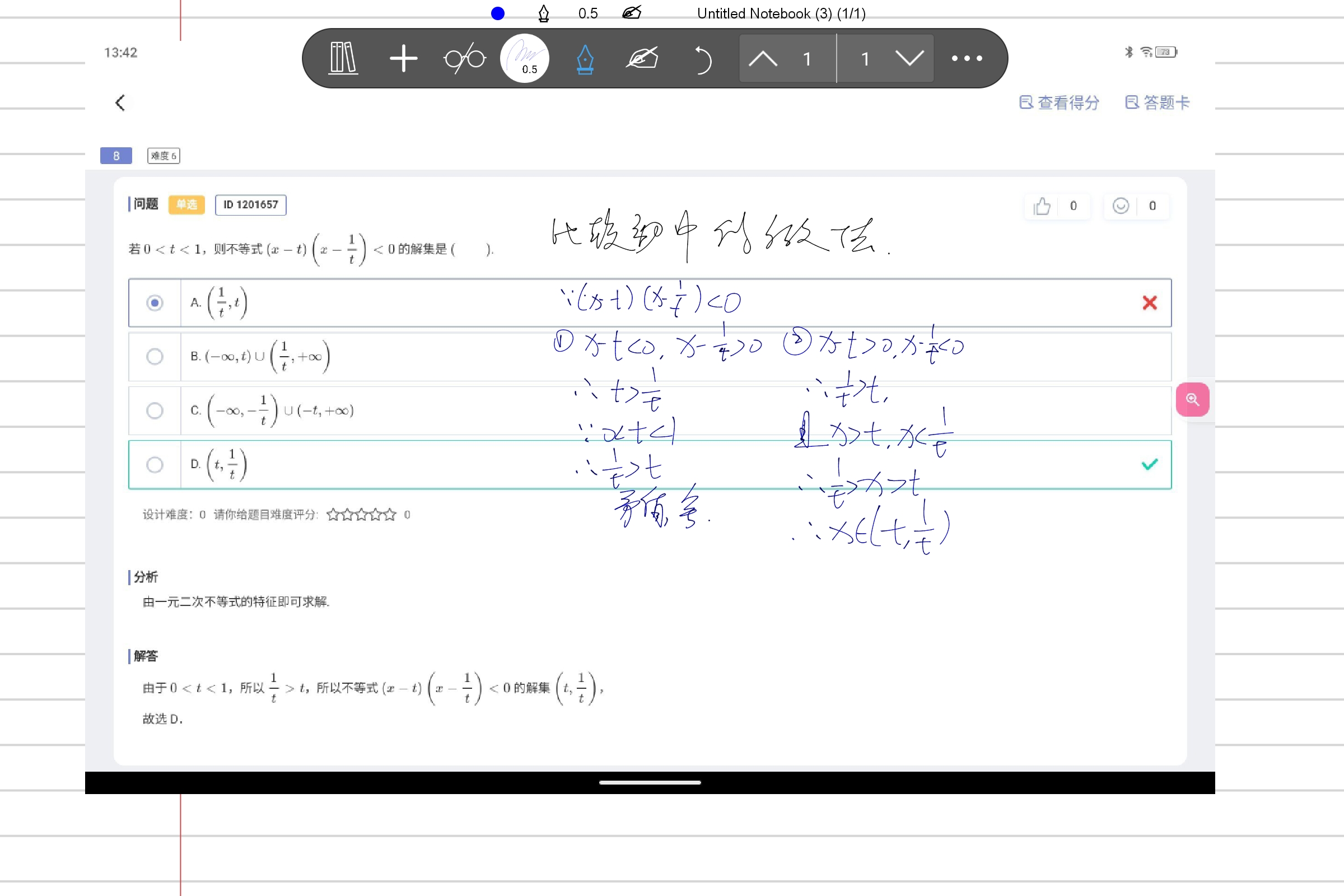Screen dimensions: 1344x896
Task: Rate difficulty with the last star
Action: tap(390, 515)
